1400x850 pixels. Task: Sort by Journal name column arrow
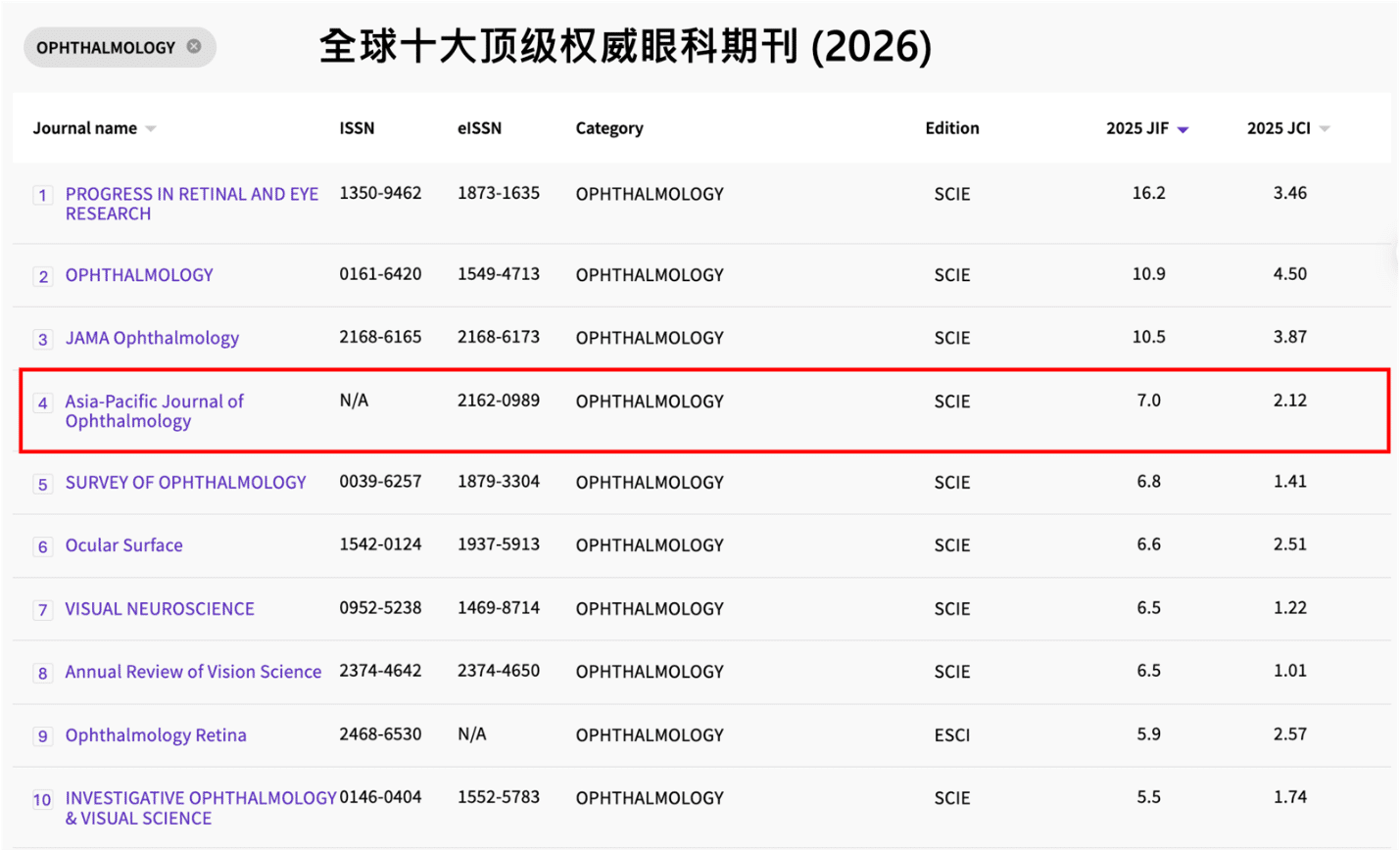(x=151, y=129)
